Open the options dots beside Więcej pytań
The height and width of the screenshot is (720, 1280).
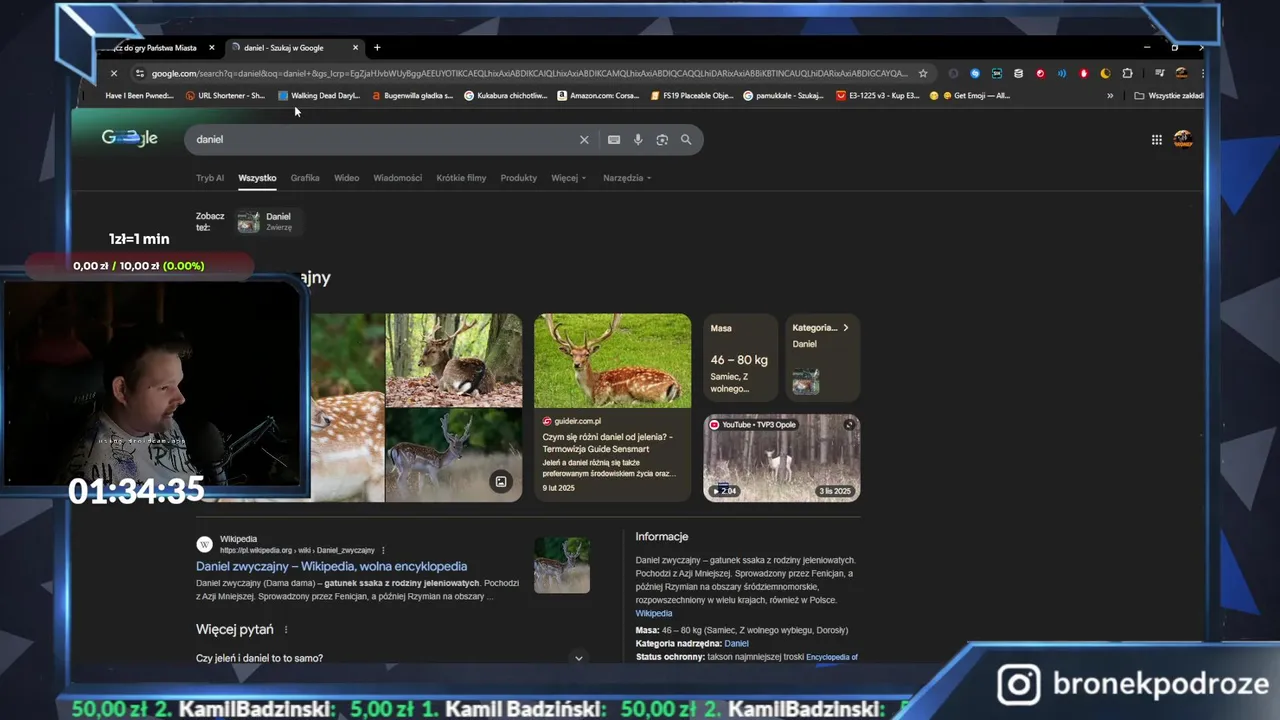pyautogui.click(x=286, y=630)
